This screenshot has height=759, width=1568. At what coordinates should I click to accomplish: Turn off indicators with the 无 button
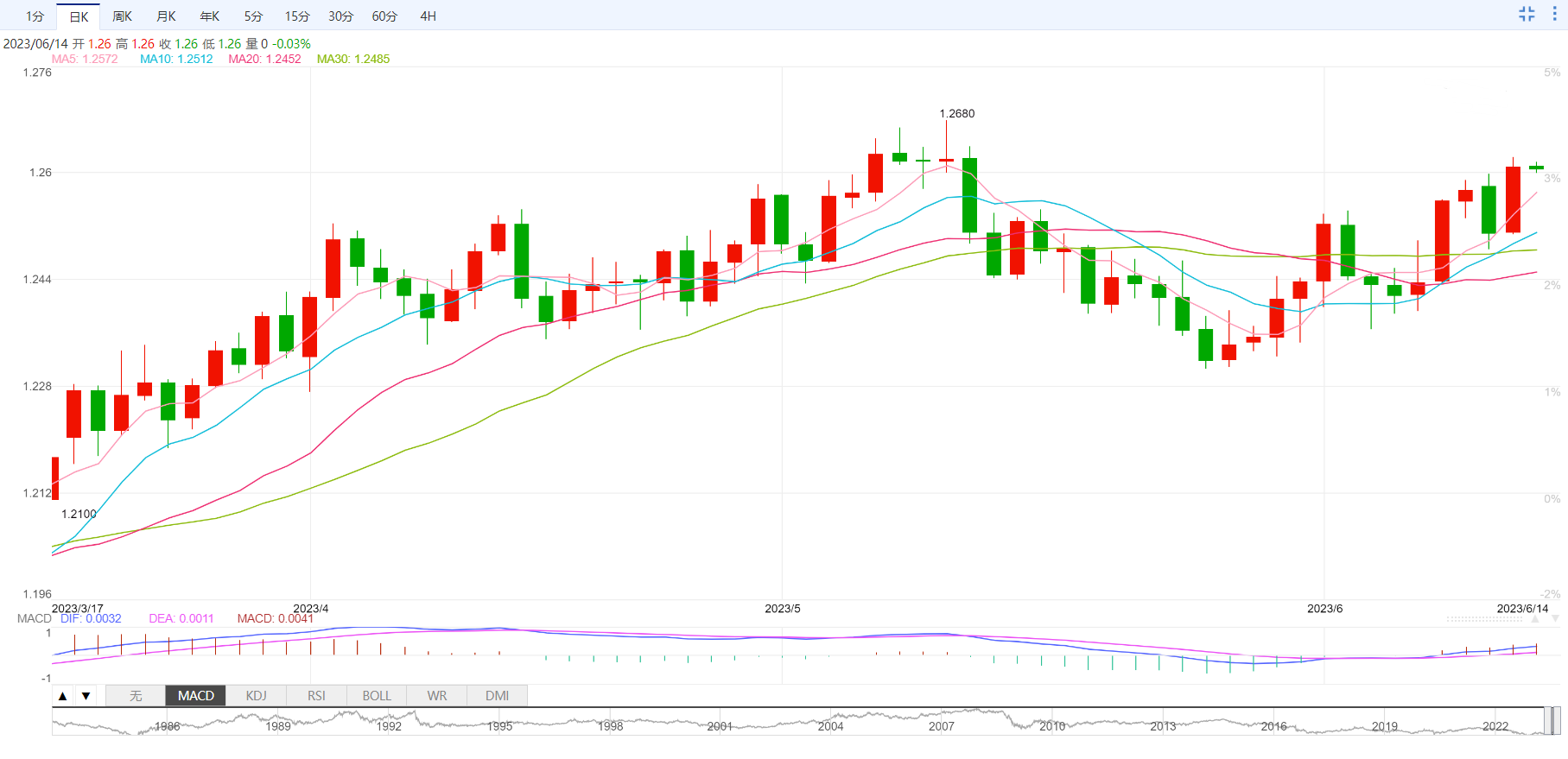tap(136, 696)
